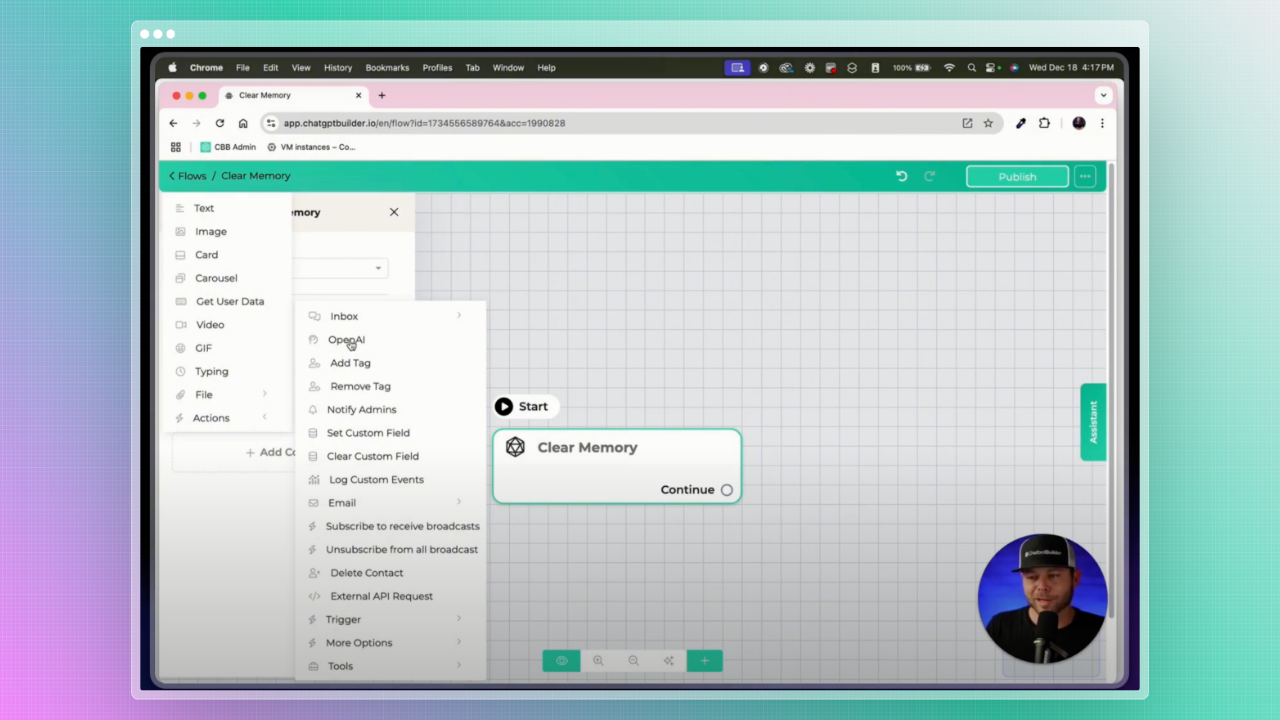Click the Add Tag person icon
This screenshot has width=1280, height=720.
314,363
